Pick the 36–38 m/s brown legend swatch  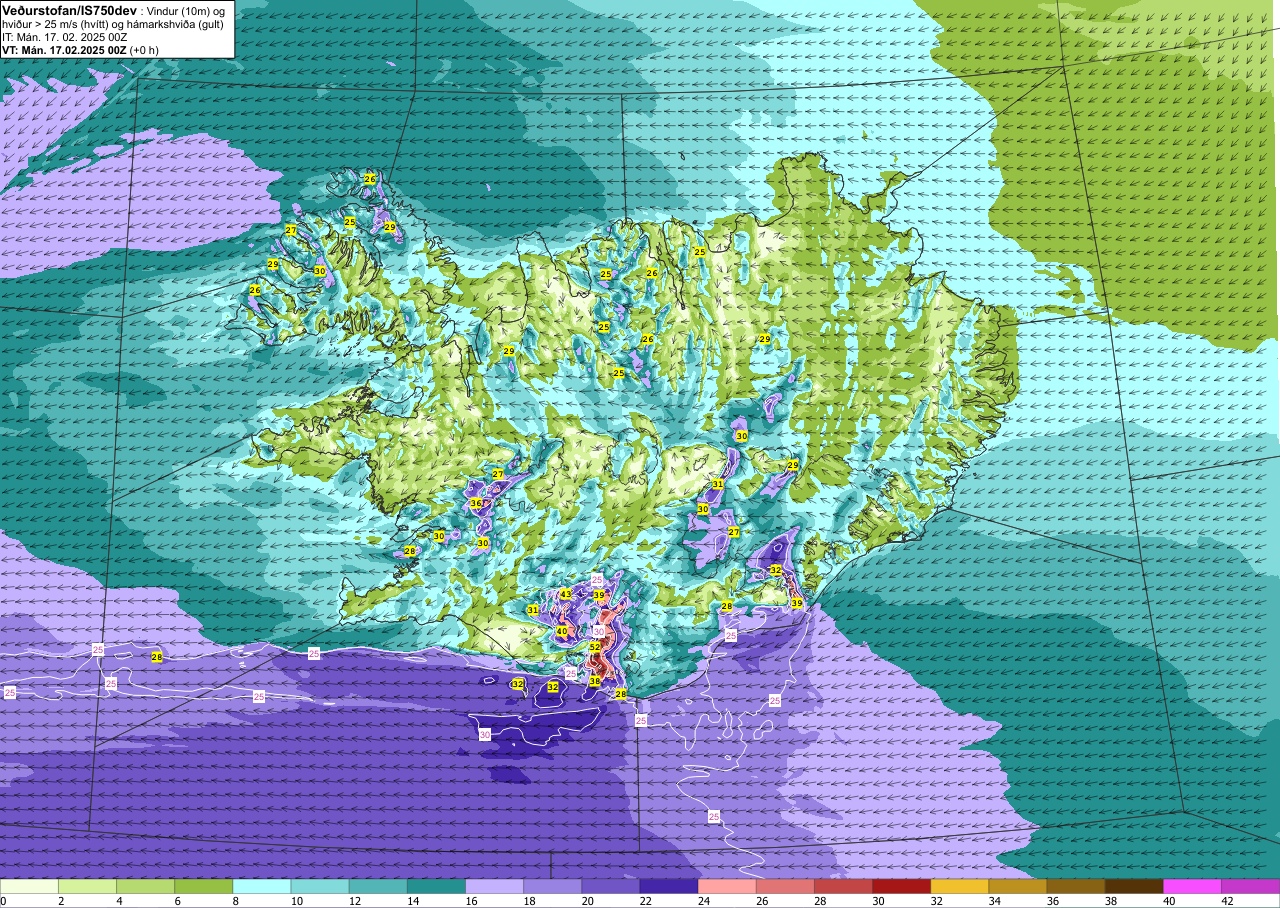(x=1076, y=886)
